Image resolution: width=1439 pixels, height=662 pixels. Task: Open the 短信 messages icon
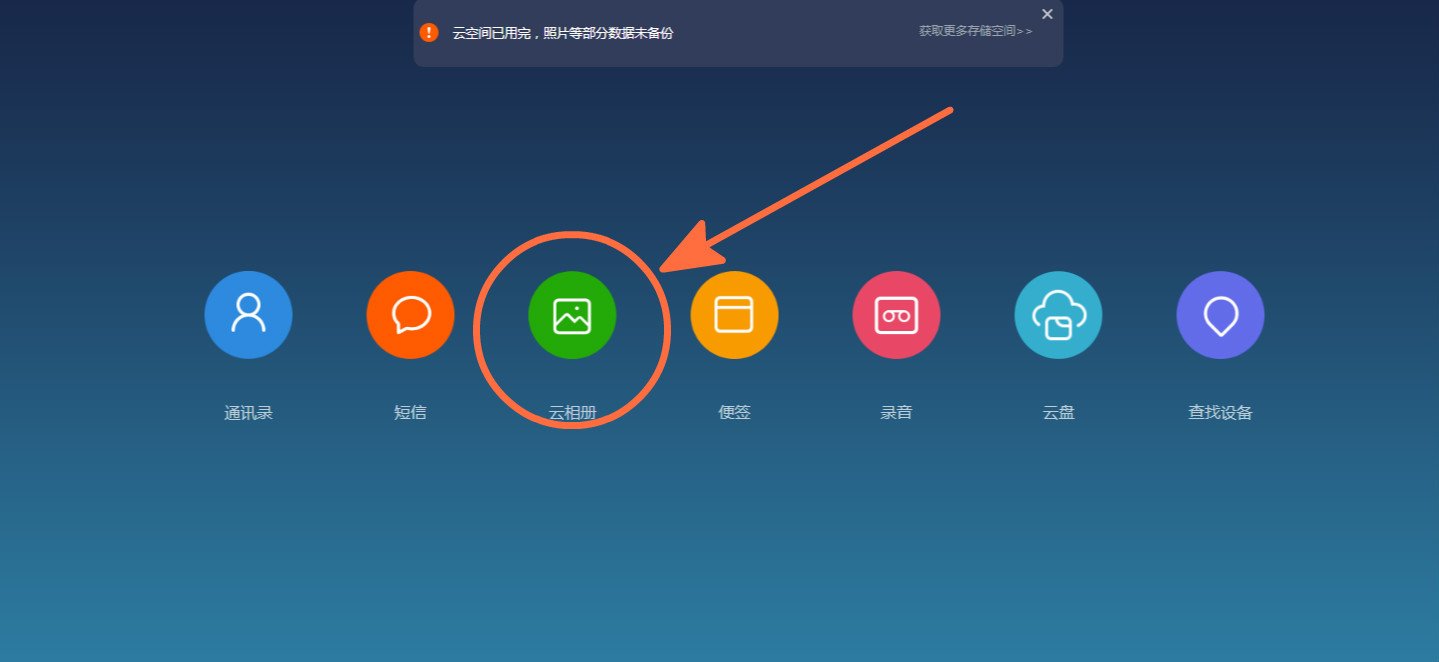(x=410, y=314)
